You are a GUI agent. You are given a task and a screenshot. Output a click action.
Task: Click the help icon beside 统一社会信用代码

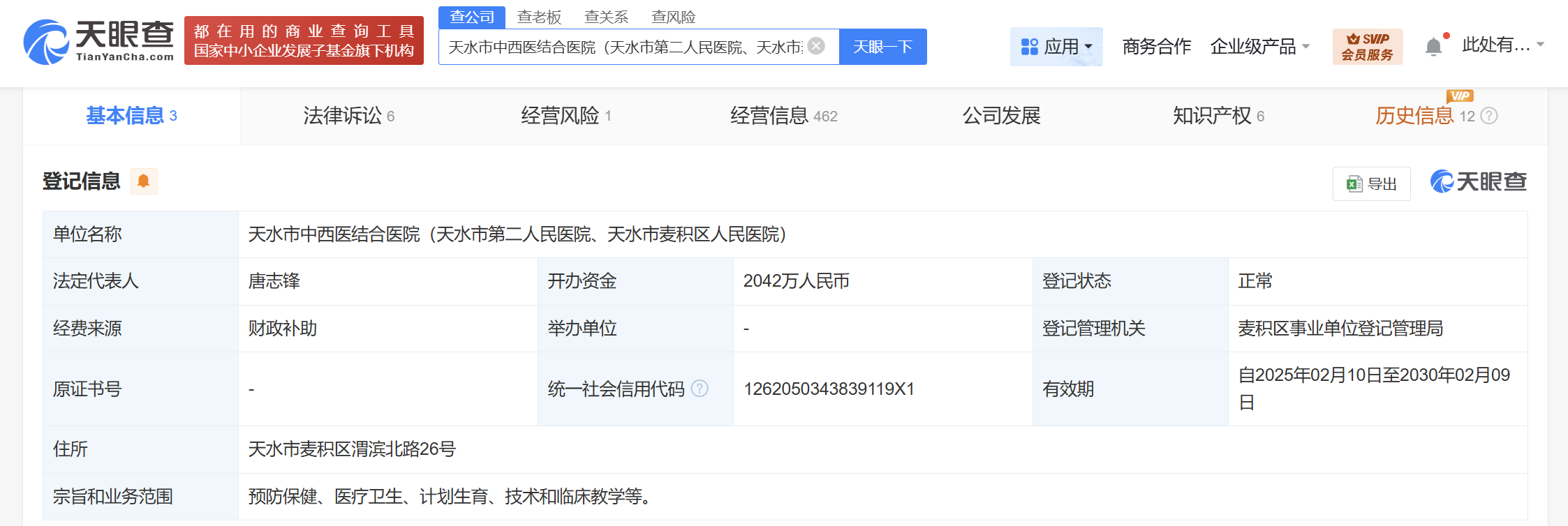click(700, 389)
